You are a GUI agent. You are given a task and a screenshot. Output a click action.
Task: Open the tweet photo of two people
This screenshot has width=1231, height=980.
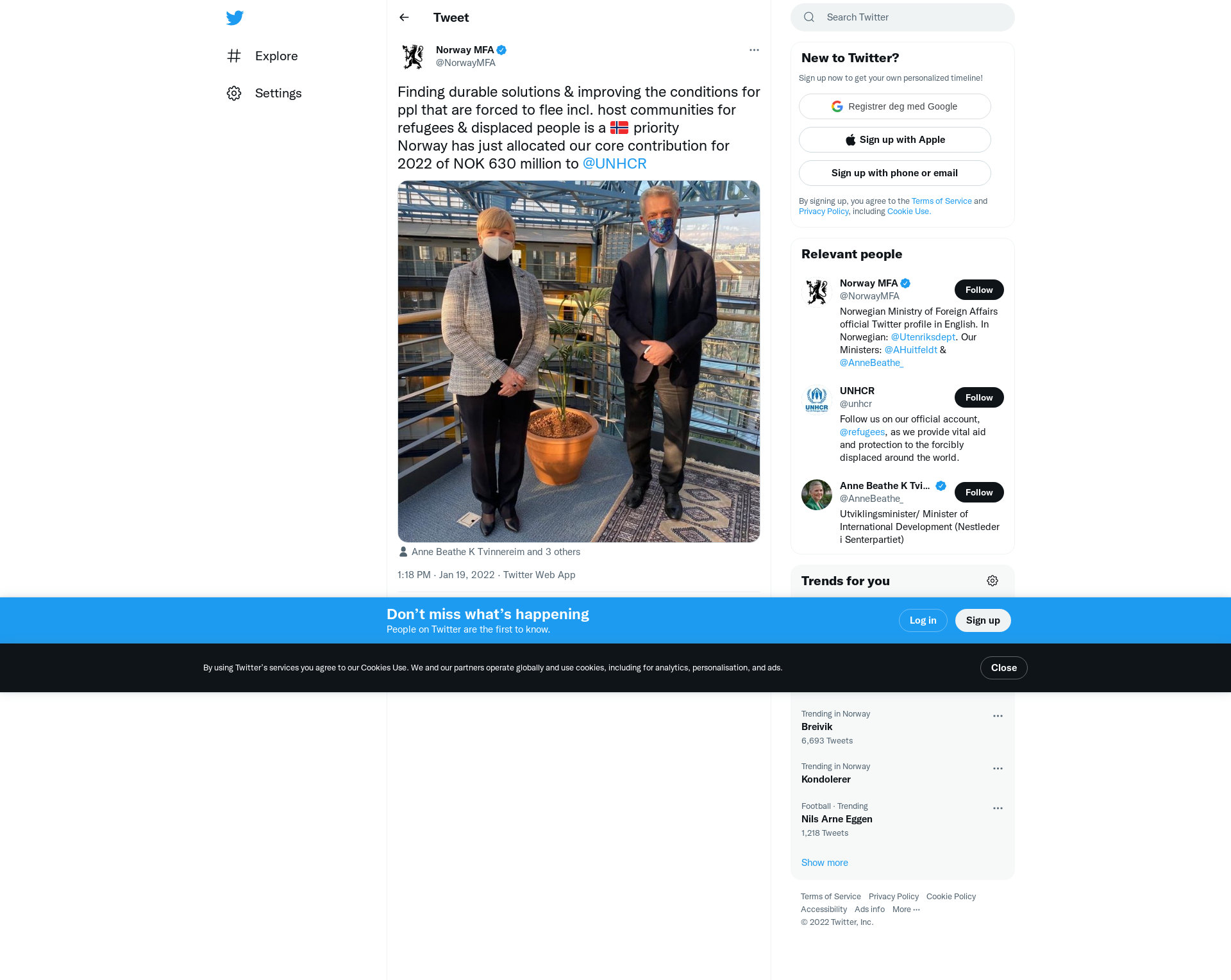(578, 361)
